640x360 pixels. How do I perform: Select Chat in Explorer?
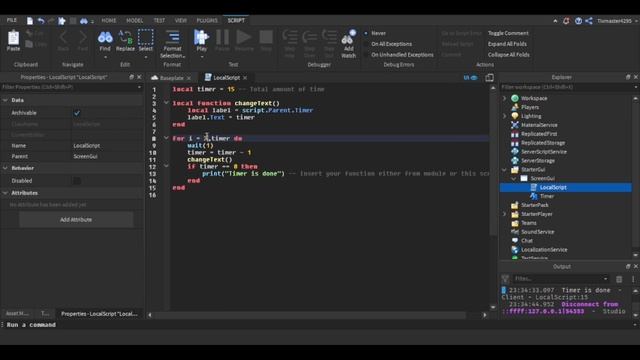click(527, 241)
